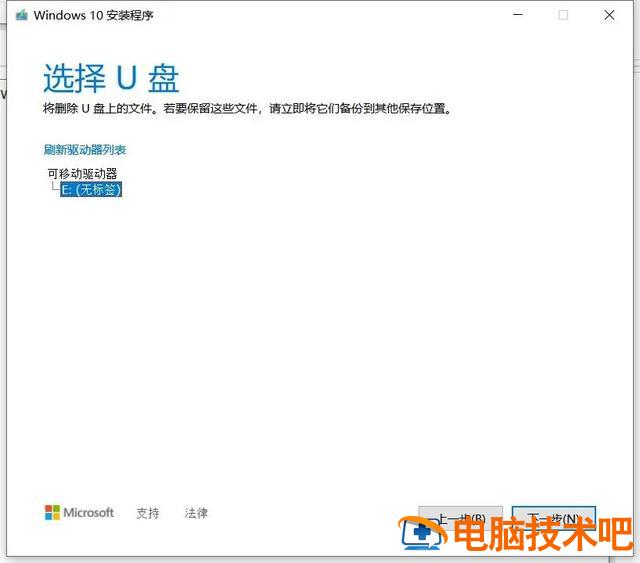Minimize the Windows 10 安装程序 window
The height and width of the screenshot is (563, 640).
point(518,15)
